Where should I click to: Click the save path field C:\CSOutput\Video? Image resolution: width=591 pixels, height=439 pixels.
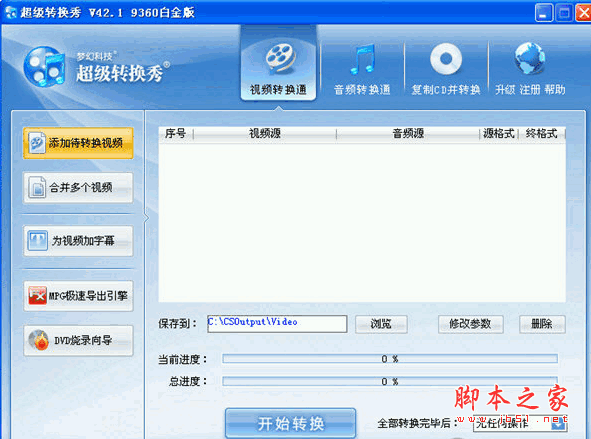click(x=277, y=324)
